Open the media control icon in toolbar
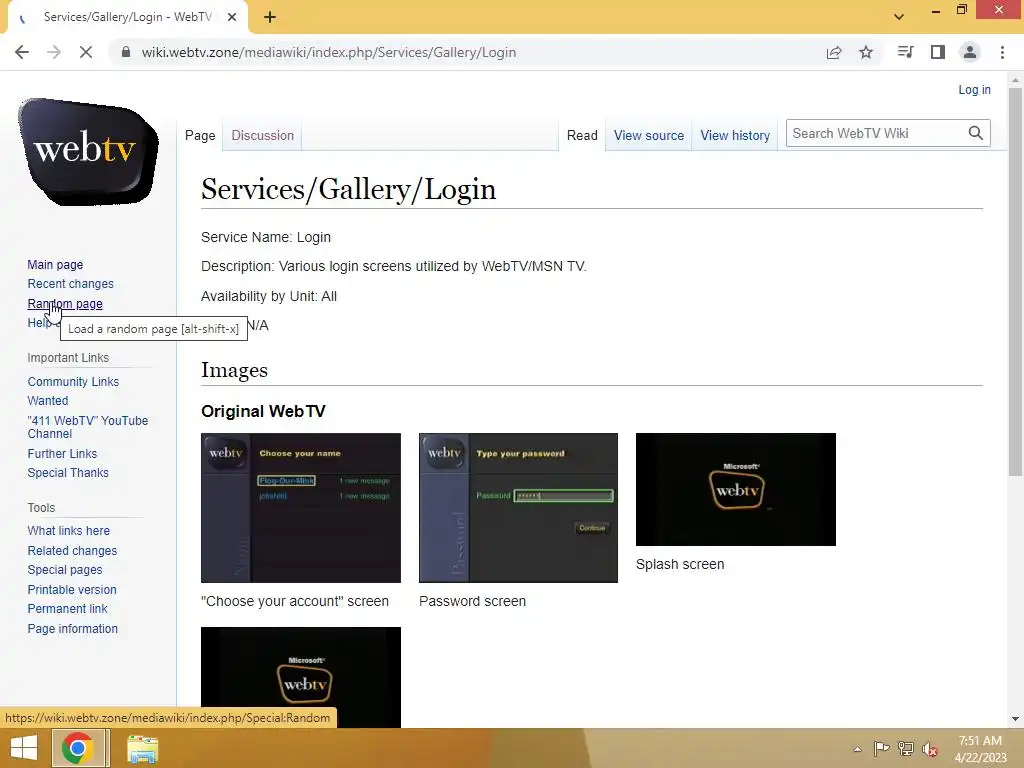 coord(905,52)
